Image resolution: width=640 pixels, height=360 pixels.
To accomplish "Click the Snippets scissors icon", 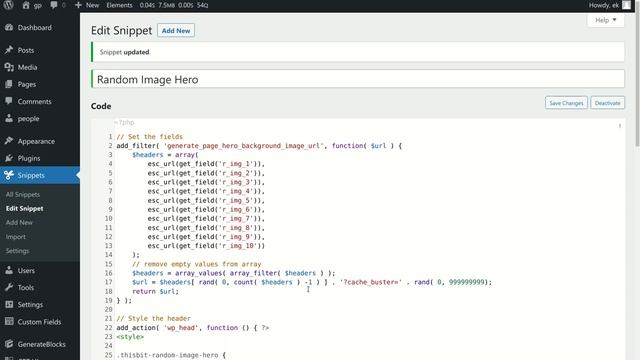I will pos(9,175).
